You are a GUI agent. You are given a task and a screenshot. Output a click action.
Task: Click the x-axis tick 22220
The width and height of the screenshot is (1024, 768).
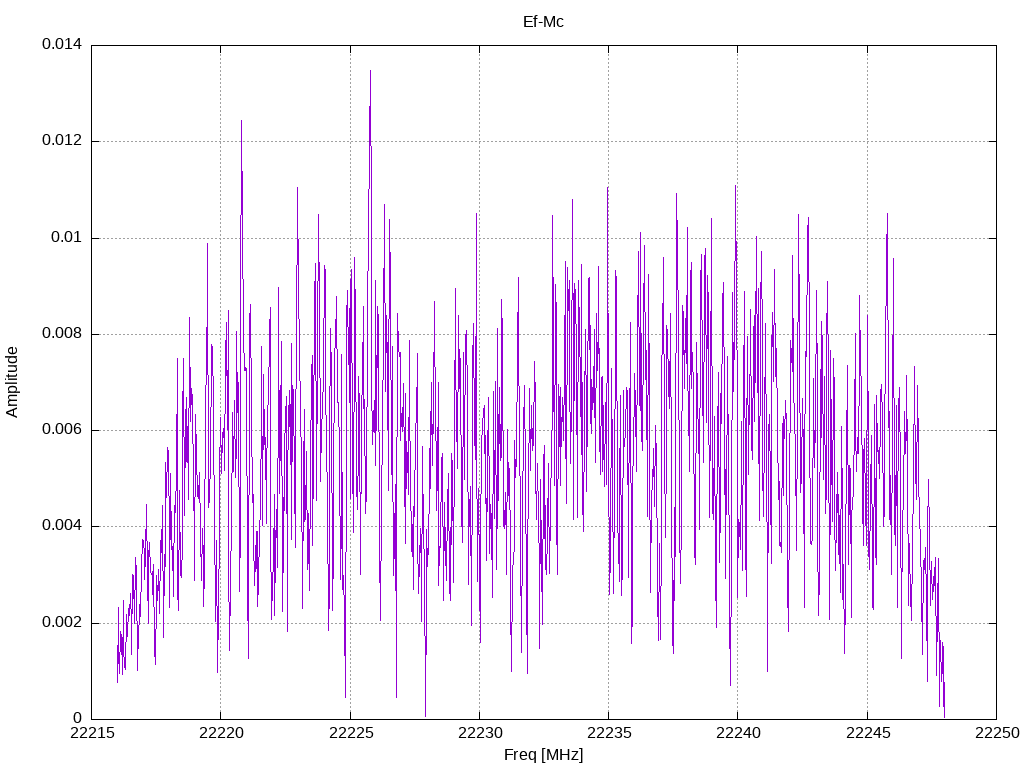(221, 733)
